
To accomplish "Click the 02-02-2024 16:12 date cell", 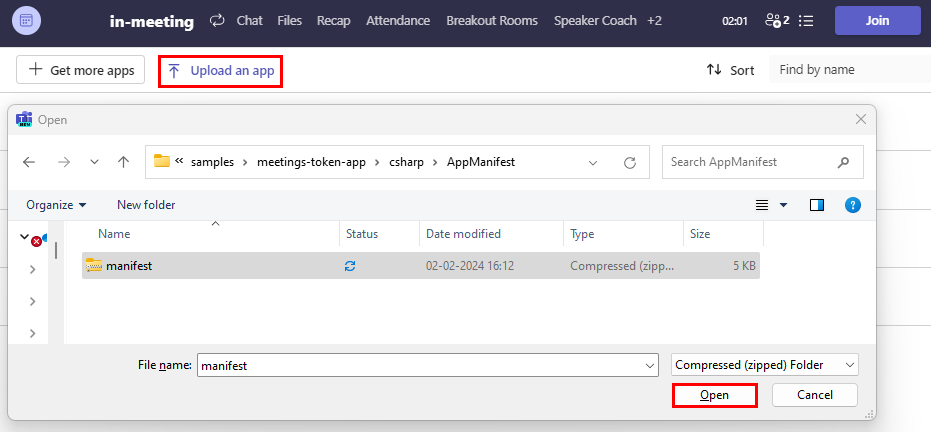I will pyautogui.click(x=470, y=266).
